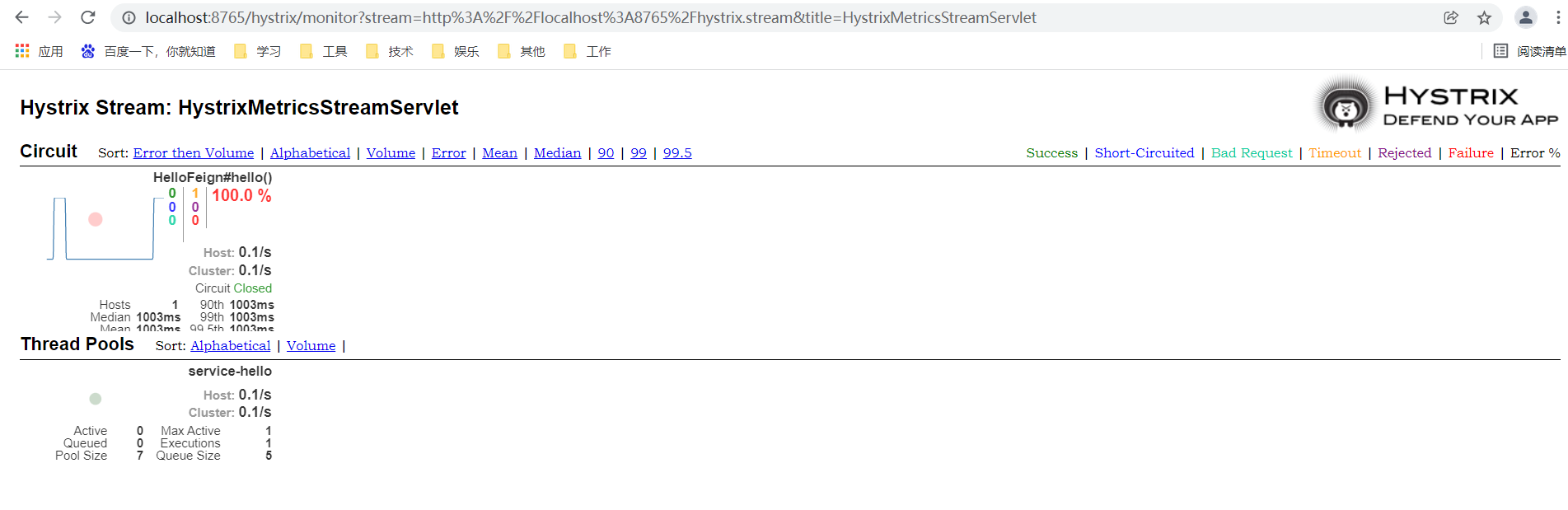Image resolution: width=1568 pixels, height=510 pixels.
Task: Open the 阅读清单 reading list
Action: 1530,51
